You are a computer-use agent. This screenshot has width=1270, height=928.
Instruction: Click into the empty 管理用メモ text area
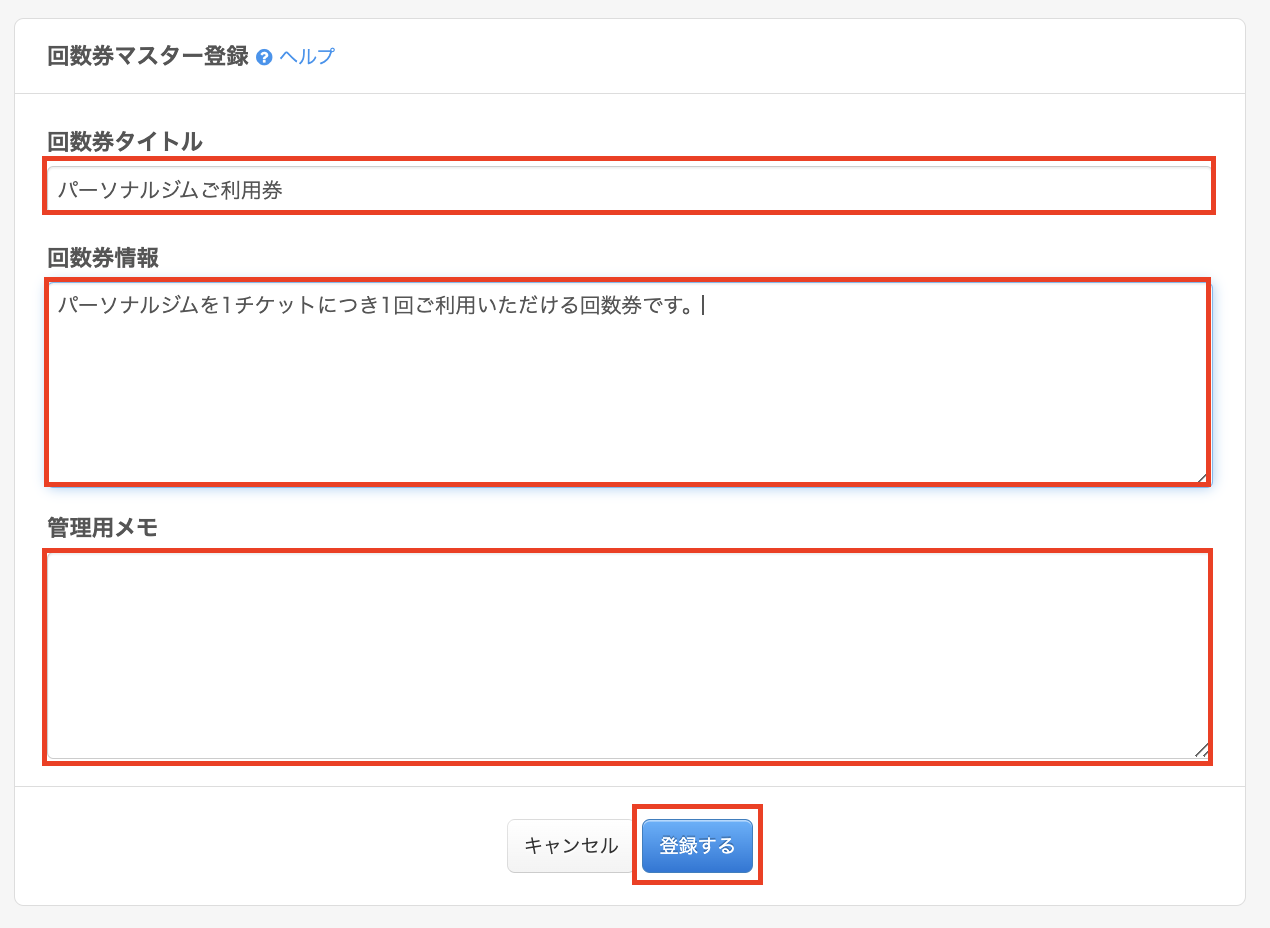[x=628, y=657]
